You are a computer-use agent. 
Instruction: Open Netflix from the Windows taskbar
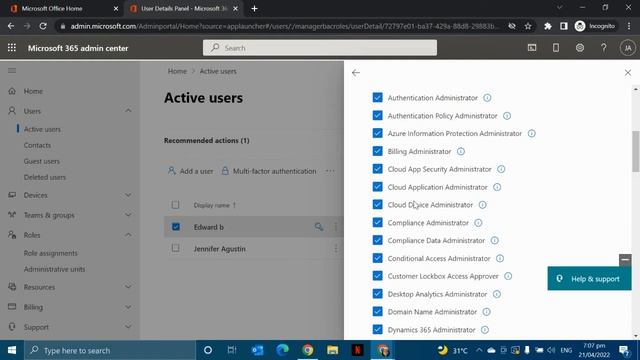click(358, 350)
